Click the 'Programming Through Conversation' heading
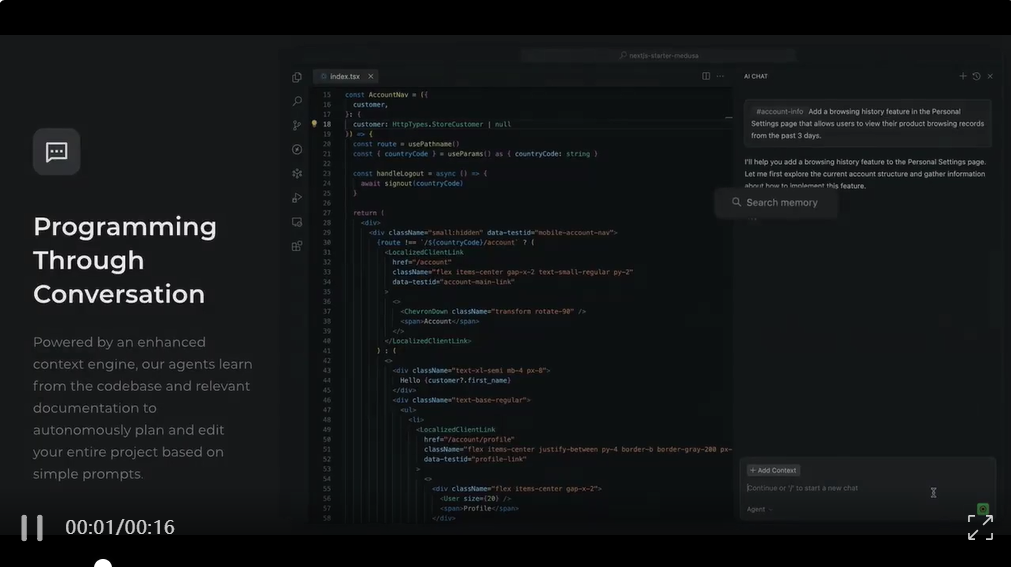1011x567 pixels. pyautogui.click(x=125, y=261)
